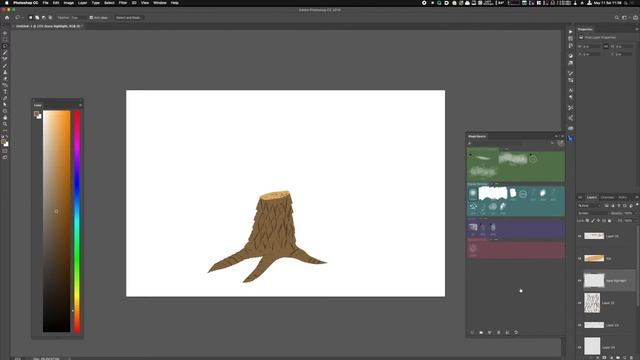The height and width of the screenshot is (360, 640).
Task: Select the Move tool
Action: [5, 33]
